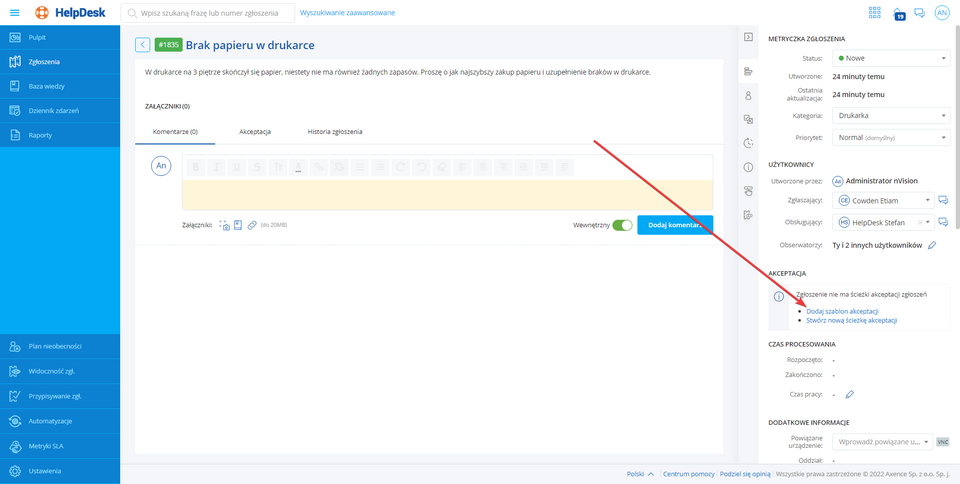The image size is (960, 484).
Task: Open the hamburger menu in top-left
Action: pos(14,13)
